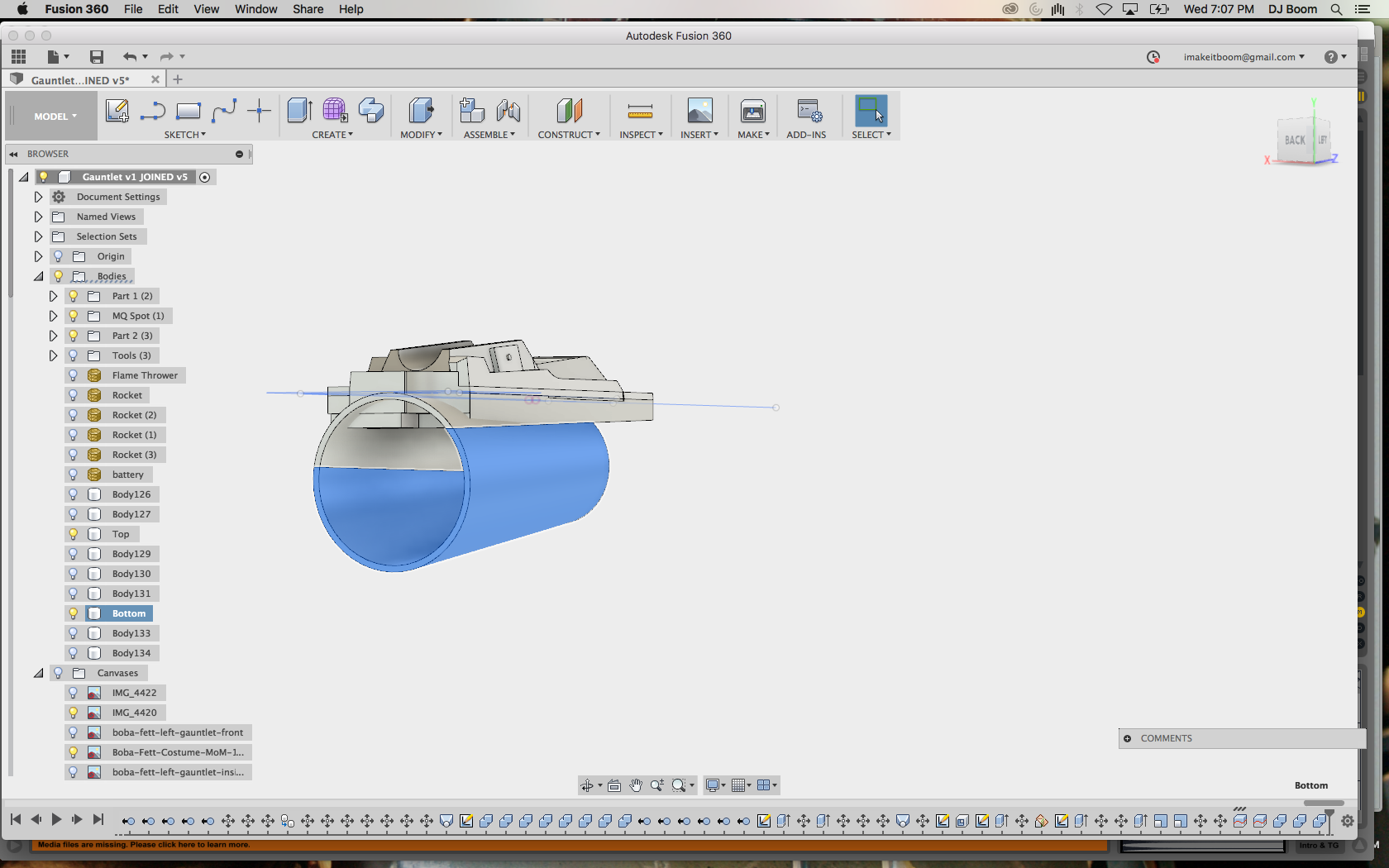Select the Line sketch tool
Screen dimensions: 1389x868
point(153,111)
